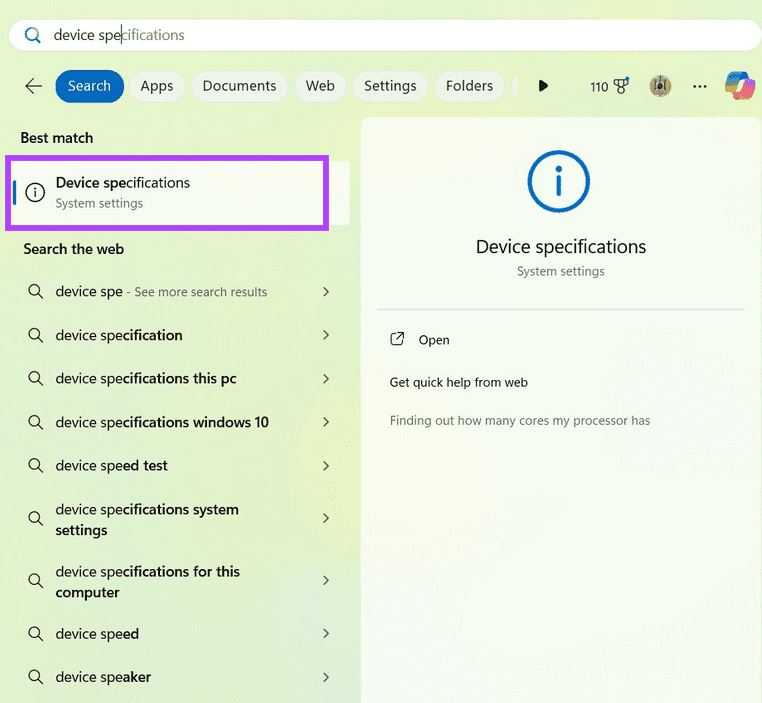
Task: Click the info icon beside Device specifications result
Action: [x=35, y=192]
